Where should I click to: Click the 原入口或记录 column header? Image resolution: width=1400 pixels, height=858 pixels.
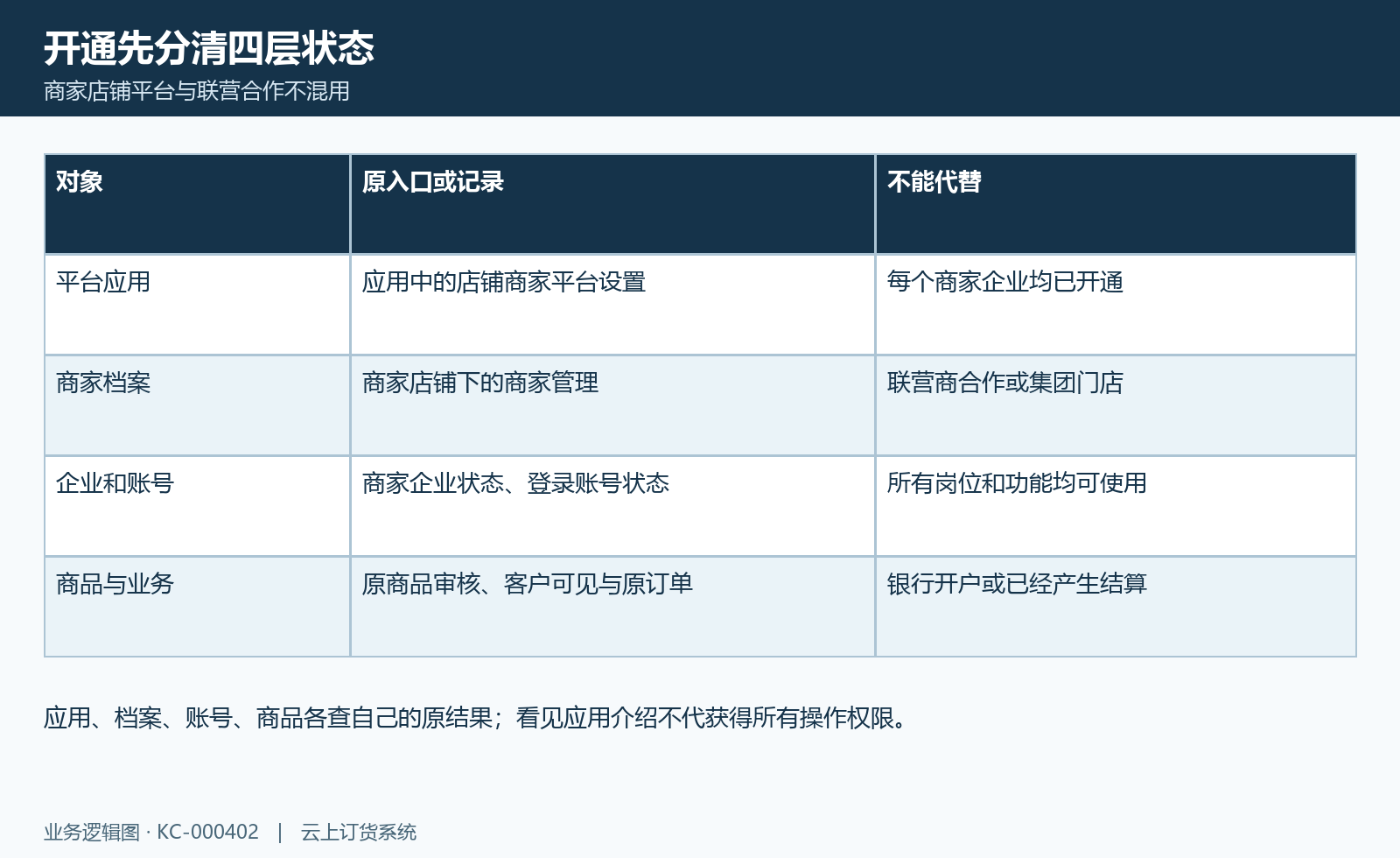click(612, 204)
